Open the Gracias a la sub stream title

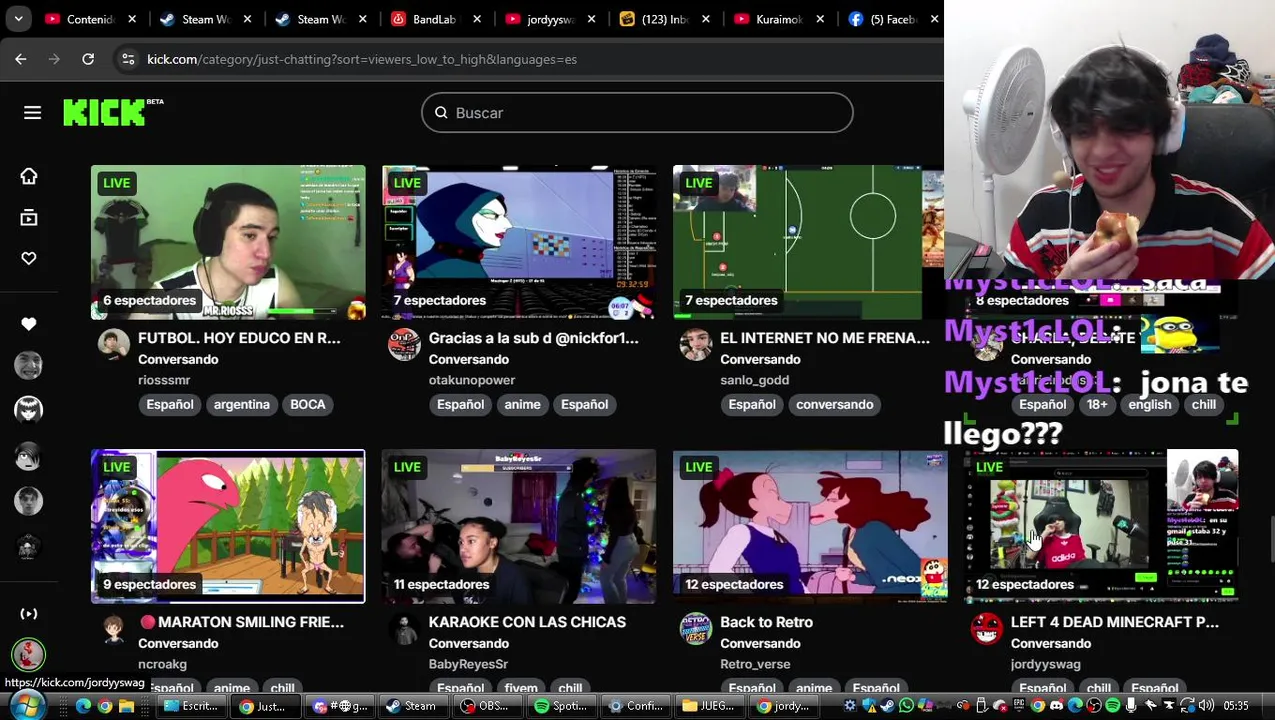533,338
